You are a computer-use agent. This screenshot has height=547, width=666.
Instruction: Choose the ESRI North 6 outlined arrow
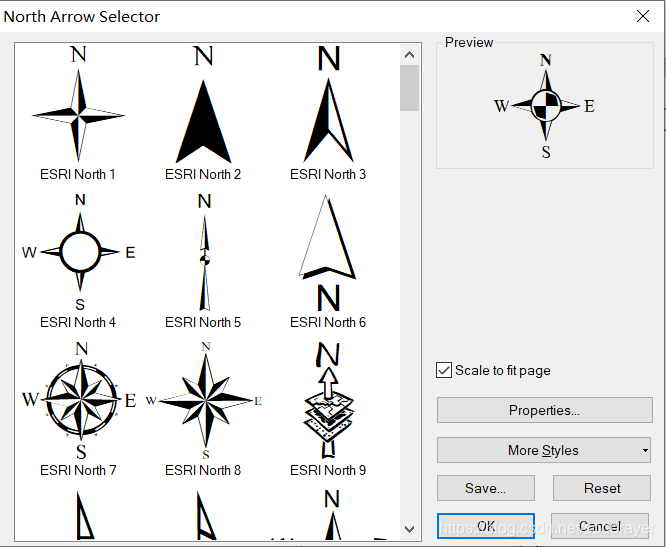click(327, 253)
